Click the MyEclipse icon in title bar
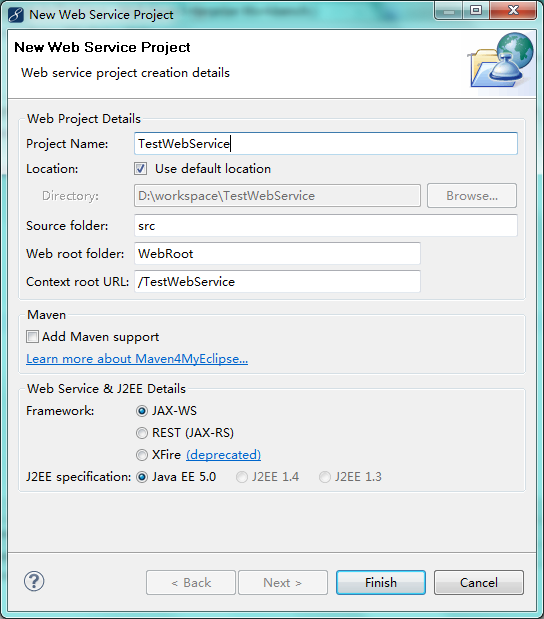 (16, 15)
